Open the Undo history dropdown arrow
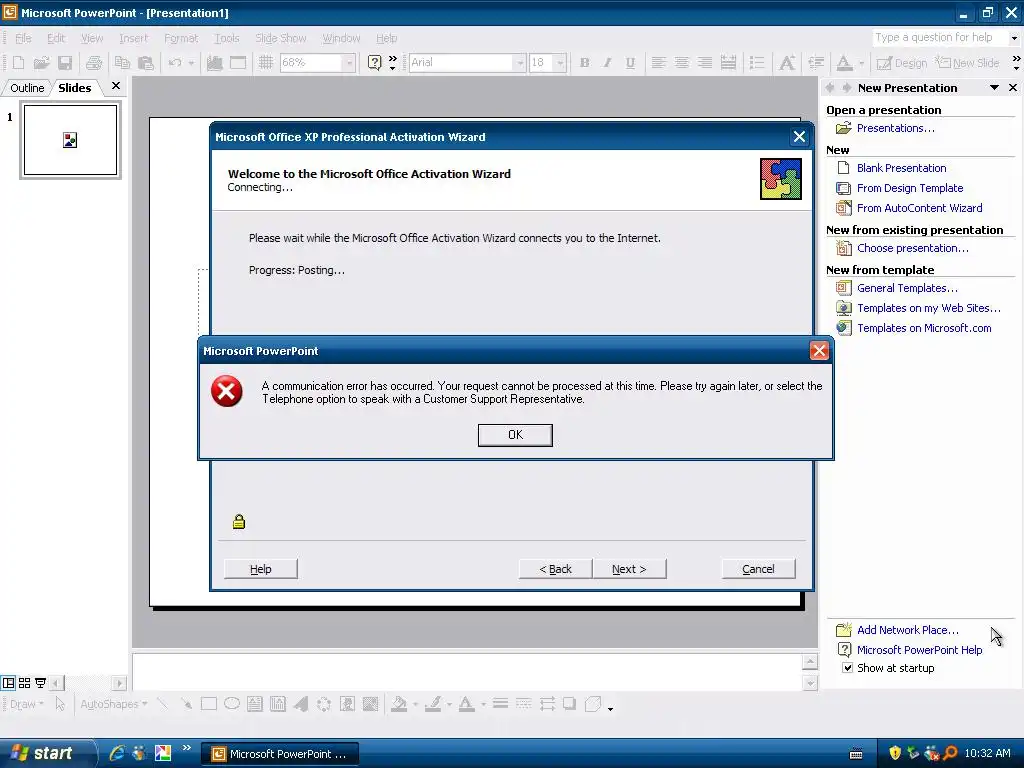This screenshot has height=768, width=1024. point(191,63)
